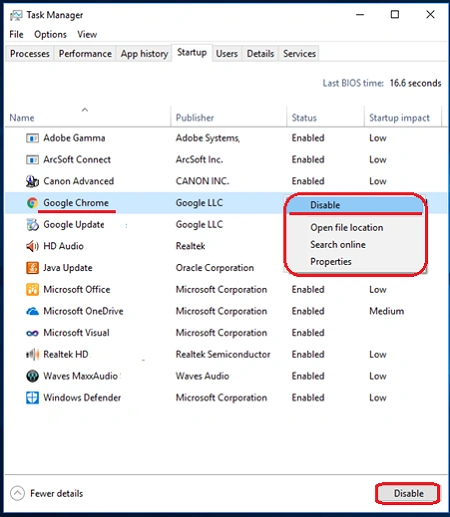
Task: Select the HD Audio entry name
Action: tap(63, 246)
